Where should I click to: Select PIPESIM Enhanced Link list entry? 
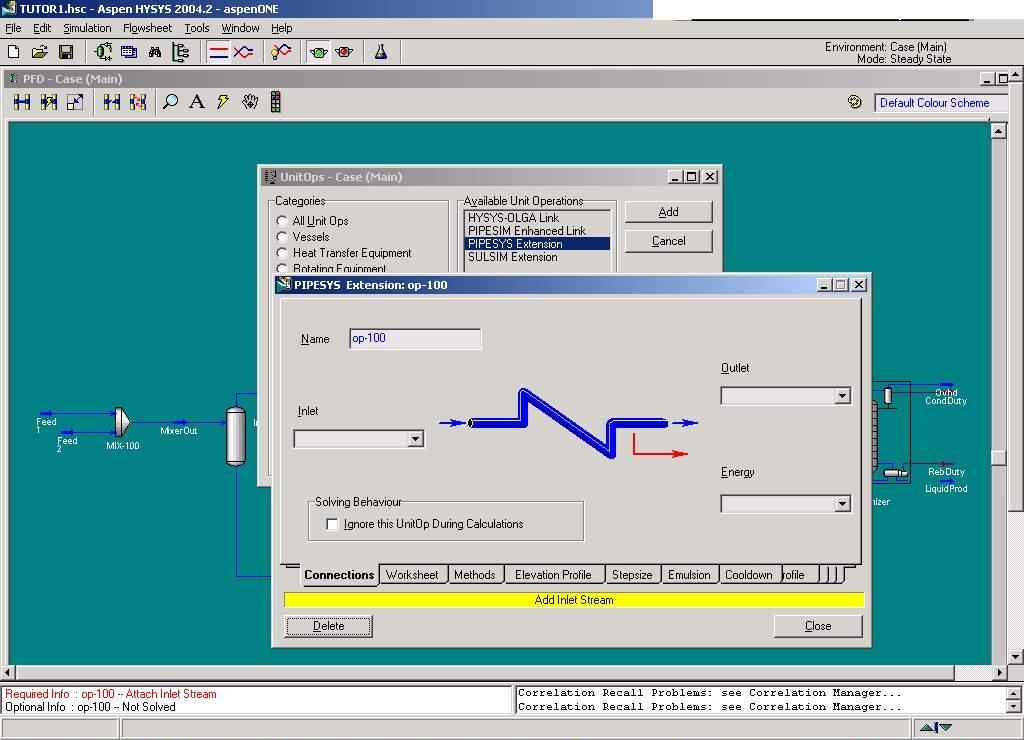point(537,231)
